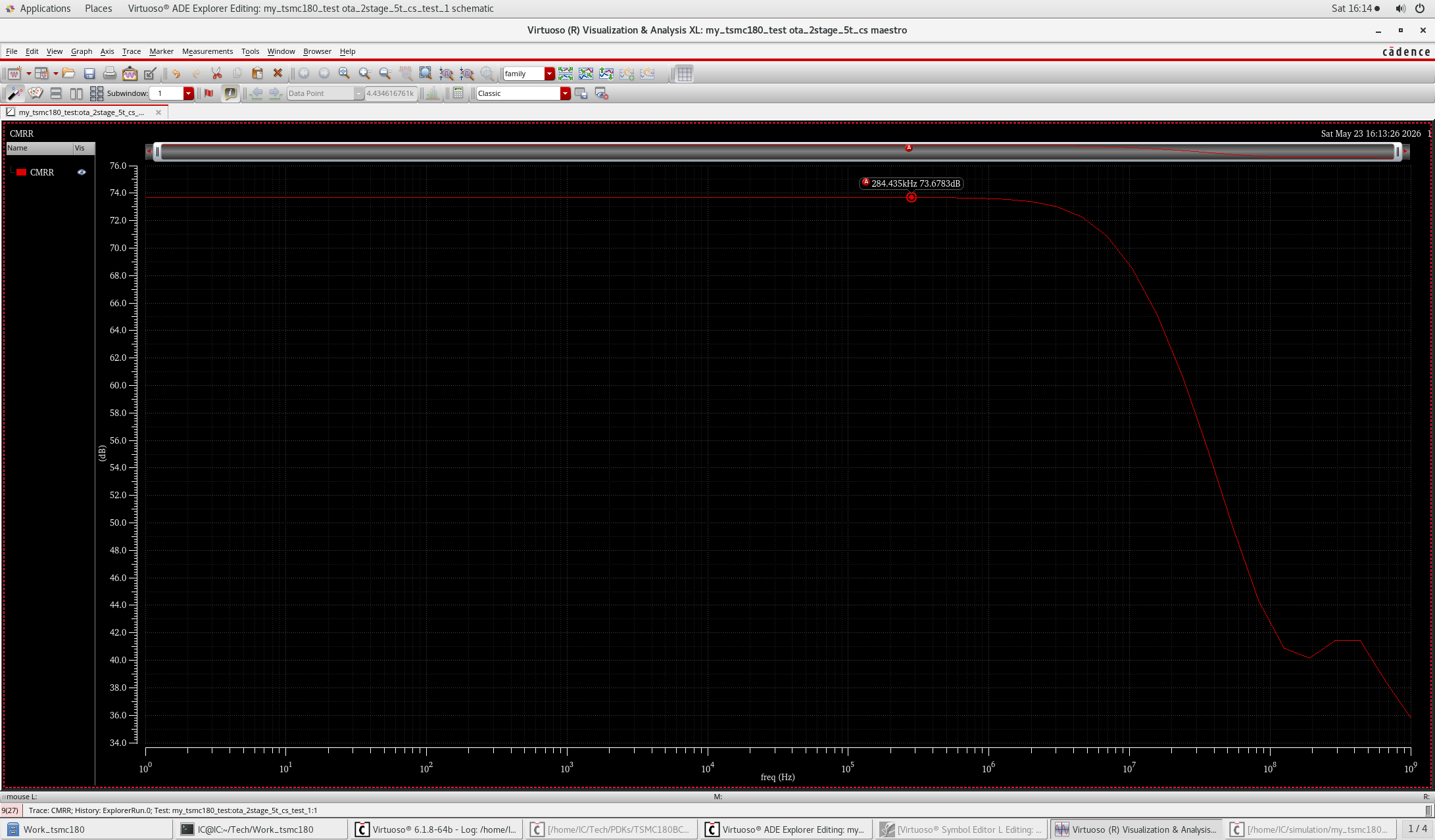Close the my_tsmc180_test:ota_2stage_5t_cs tab

(158, 112)
